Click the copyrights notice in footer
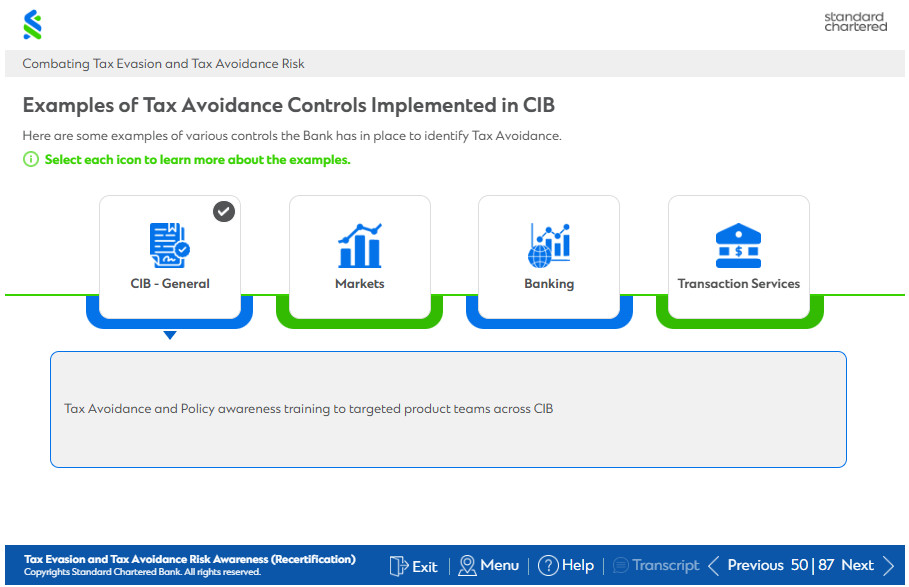909x587 pixels. [142, 572]
